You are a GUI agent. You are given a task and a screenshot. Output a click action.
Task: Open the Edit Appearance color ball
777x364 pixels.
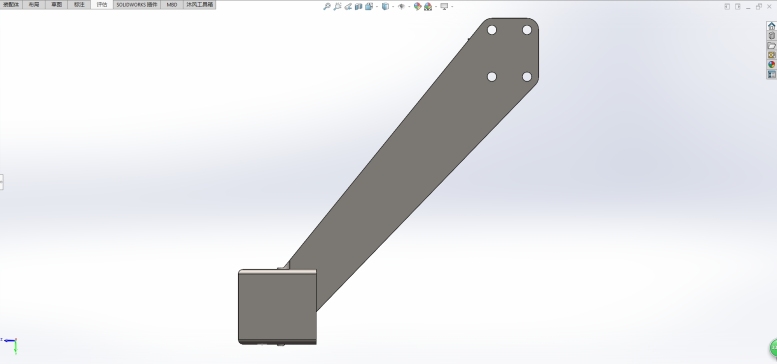click(418, 6)
